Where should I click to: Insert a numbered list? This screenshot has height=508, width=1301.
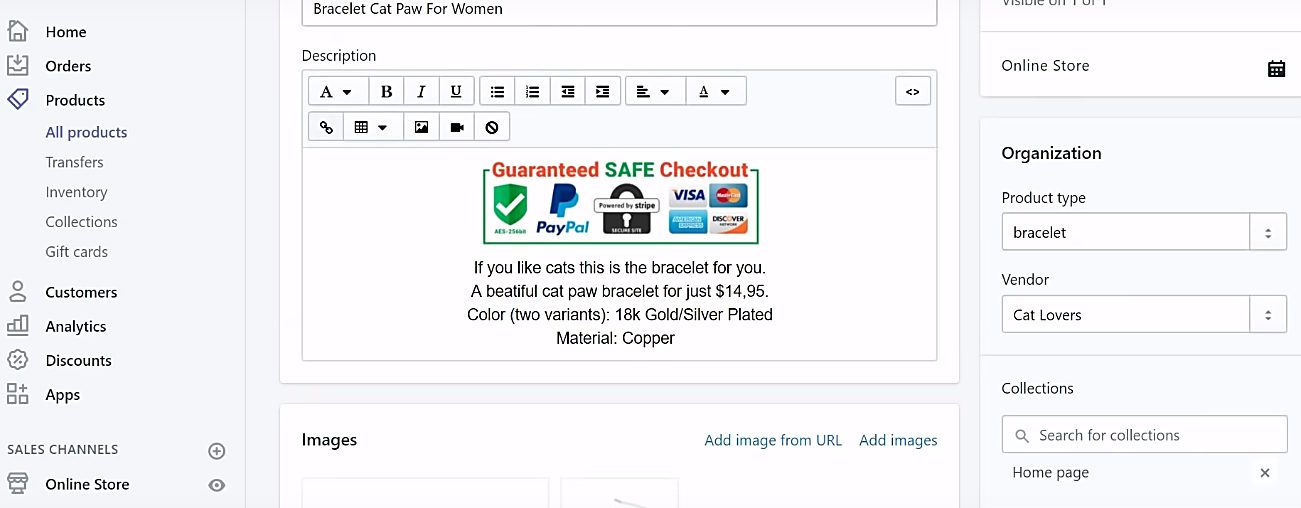pyautogui.click(x=532, y=91)
